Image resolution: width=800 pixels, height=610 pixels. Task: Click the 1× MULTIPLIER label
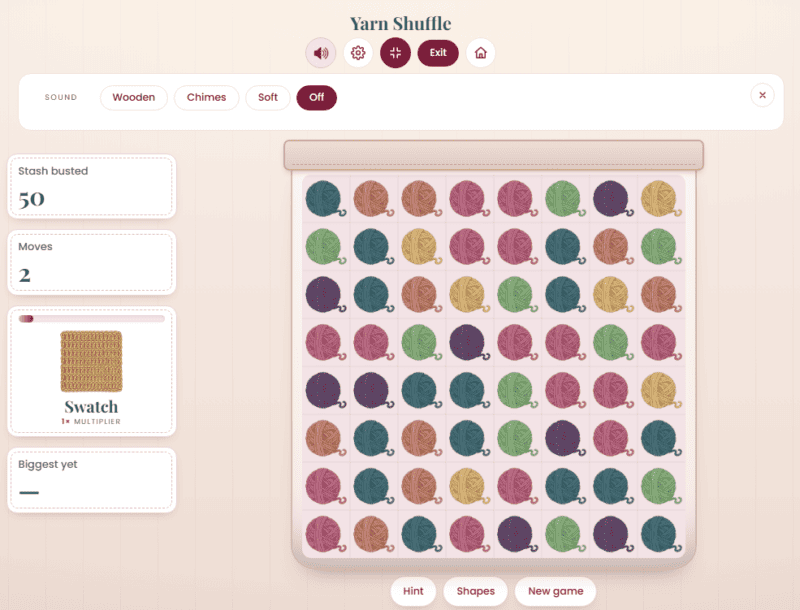91,421
